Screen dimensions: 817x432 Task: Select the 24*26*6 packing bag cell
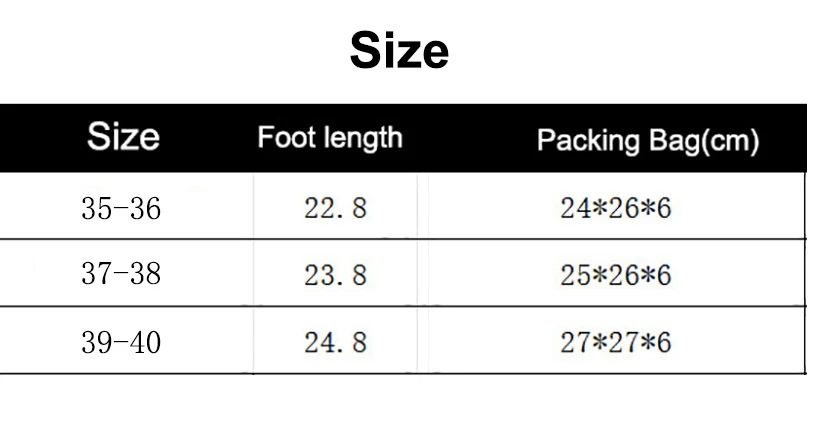[615, 208]
